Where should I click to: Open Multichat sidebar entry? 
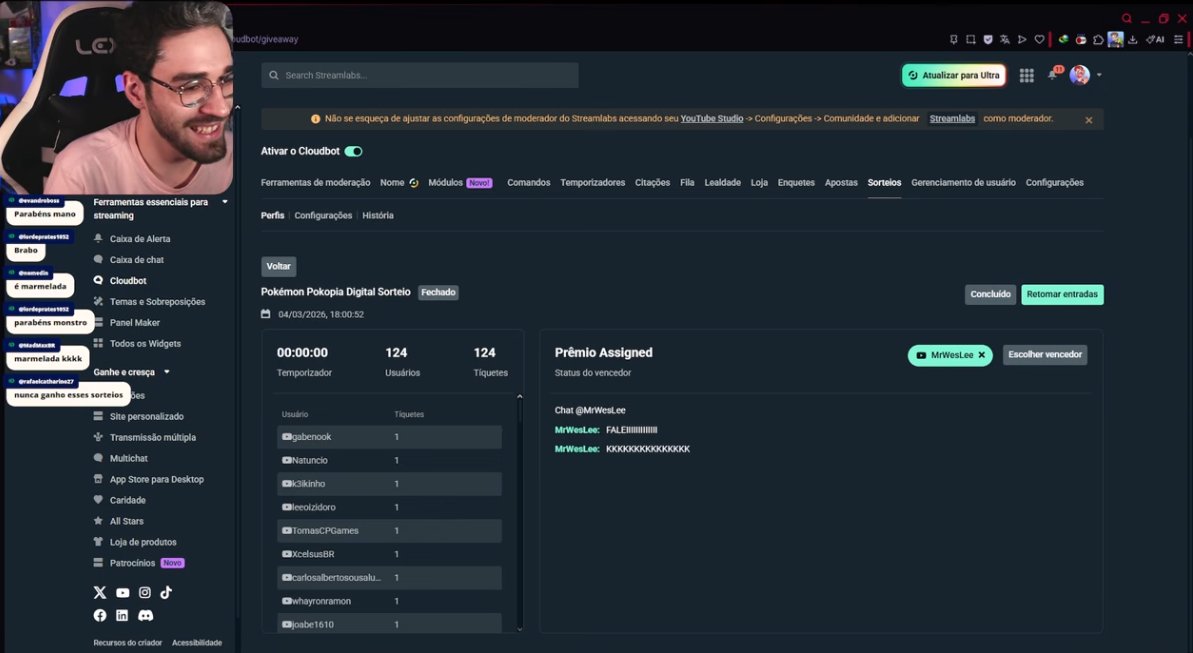click(x=120, y=458)
